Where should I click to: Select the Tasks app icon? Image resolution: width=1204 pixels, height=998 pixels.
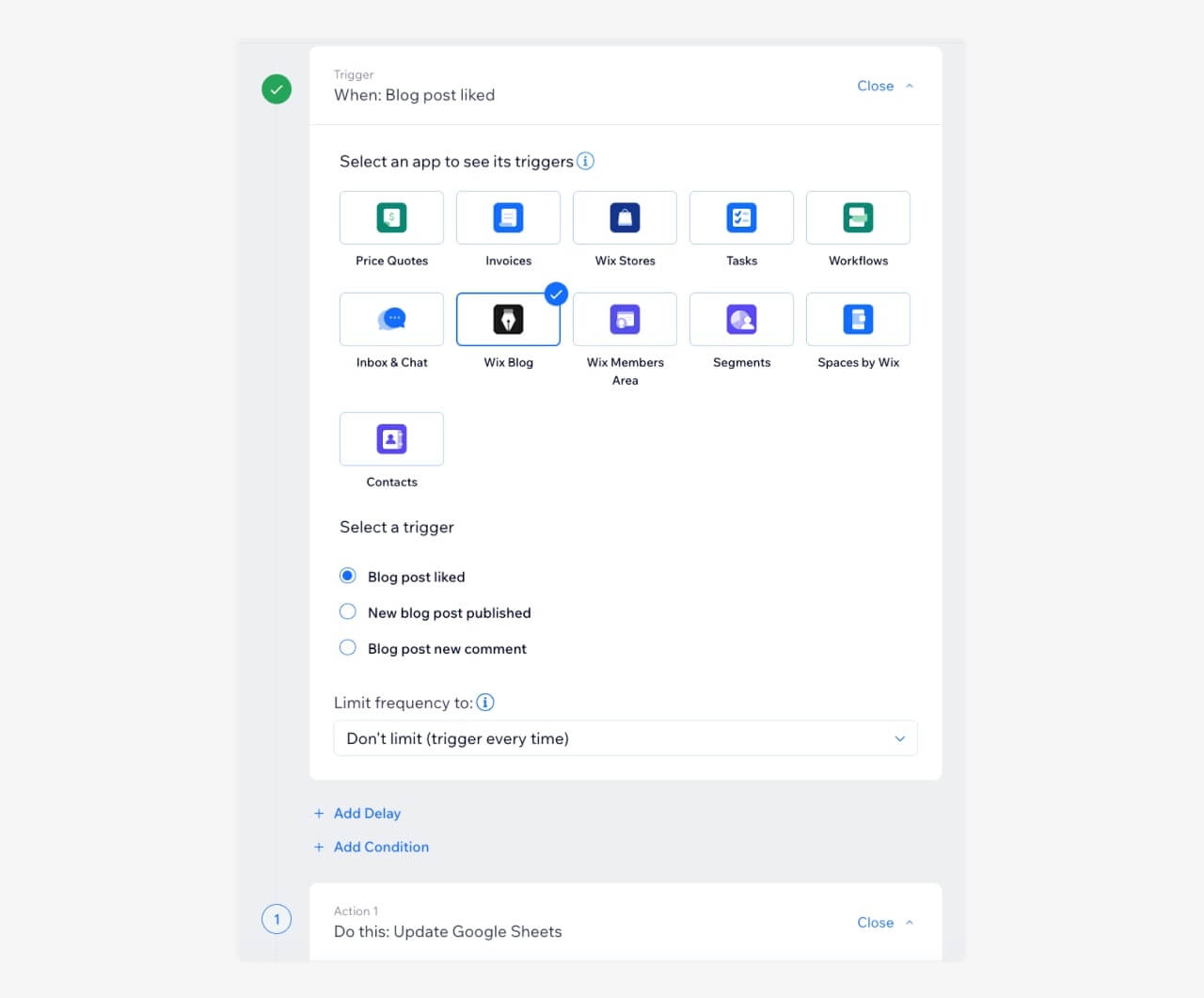741,217
